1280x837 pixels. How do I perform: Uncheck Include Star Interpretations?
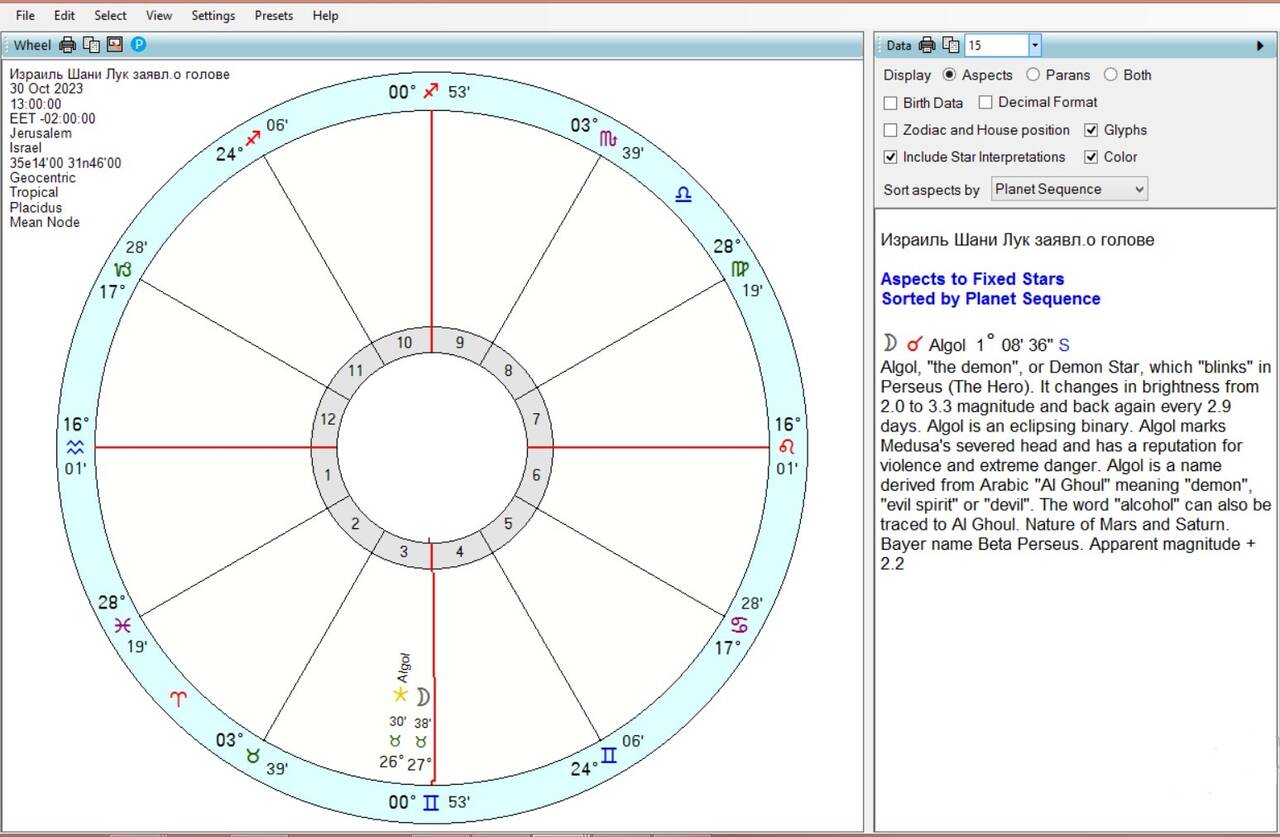tap(891, 157)
